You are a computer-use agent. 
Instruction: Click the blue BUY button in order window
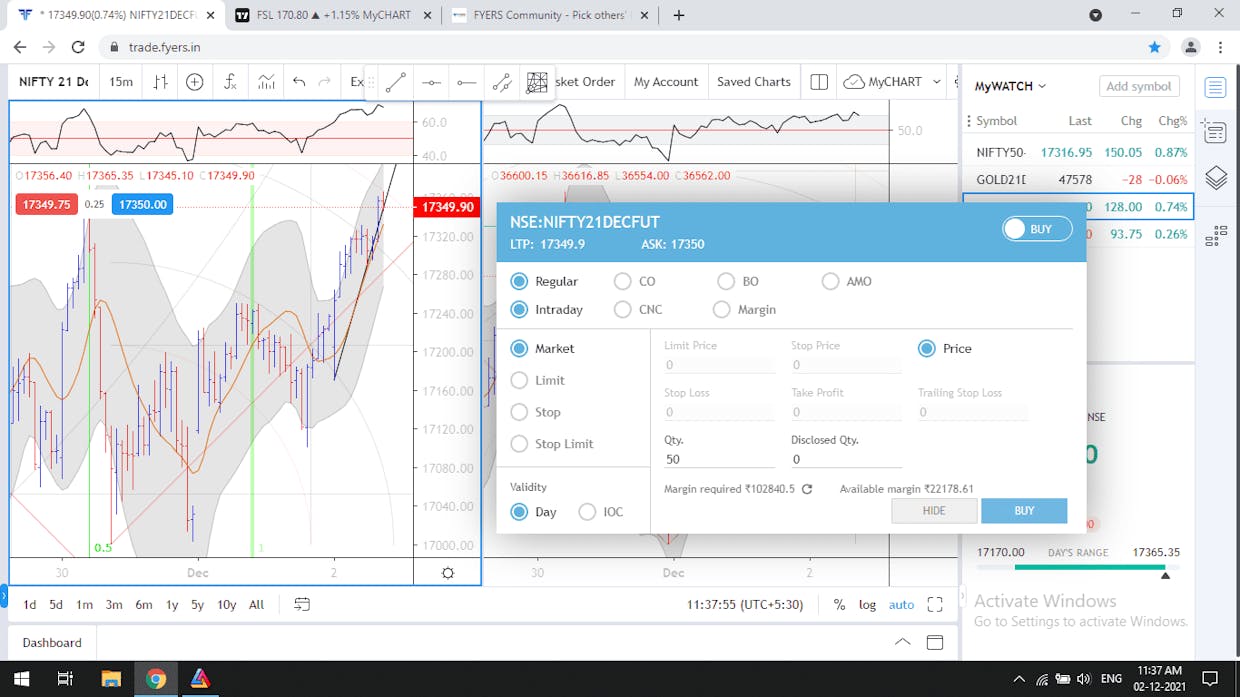[1024, 510]
